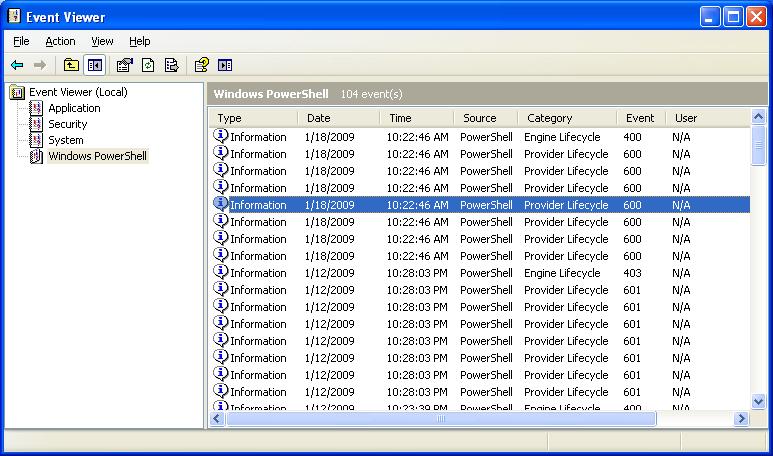Click info icon of Engine Lifecycle 403 row
This screenshot has width=773, height=456.
pyautogui.click(x=220, y=272)
